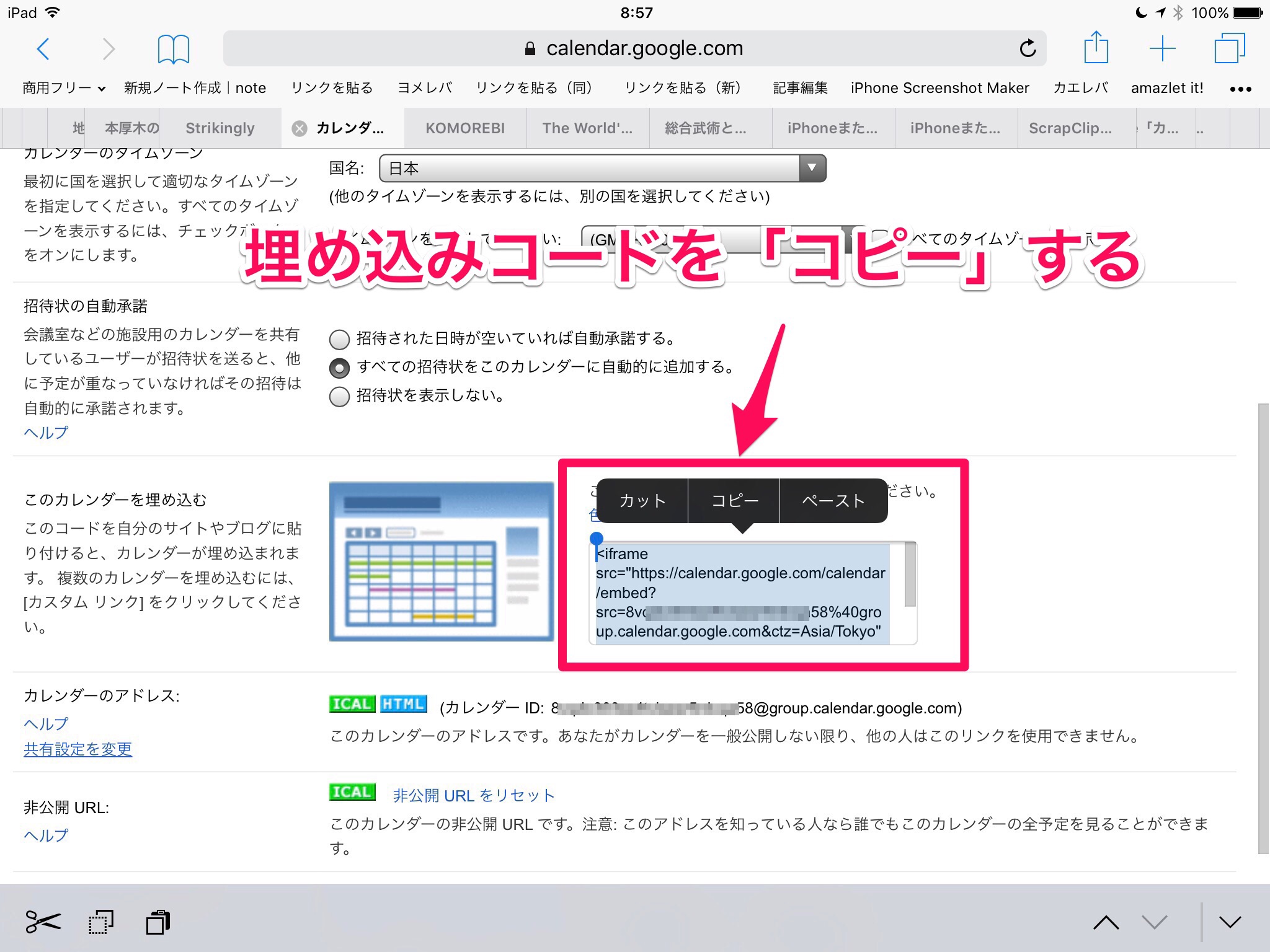Open the share sheet icon
Image resolution: width=1270 pixels, height=952 pixels.
[x=1096, y=48]
